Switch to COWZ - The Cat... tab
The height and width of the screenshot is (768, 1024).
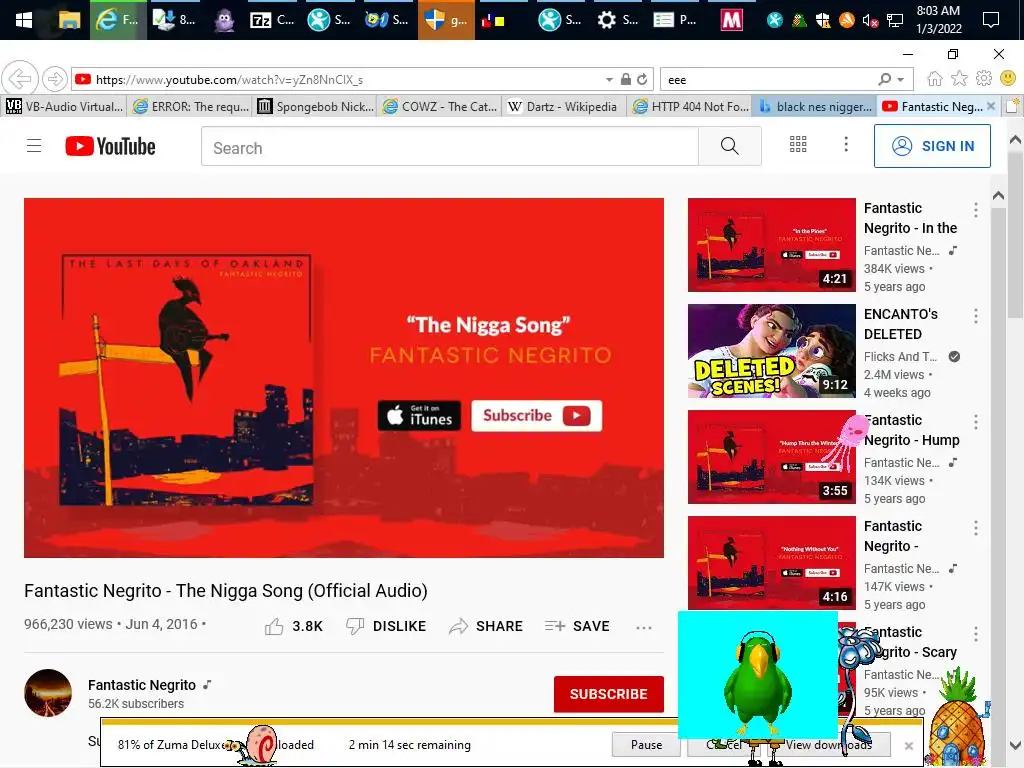pyautogui.click(x=441, y=106)
